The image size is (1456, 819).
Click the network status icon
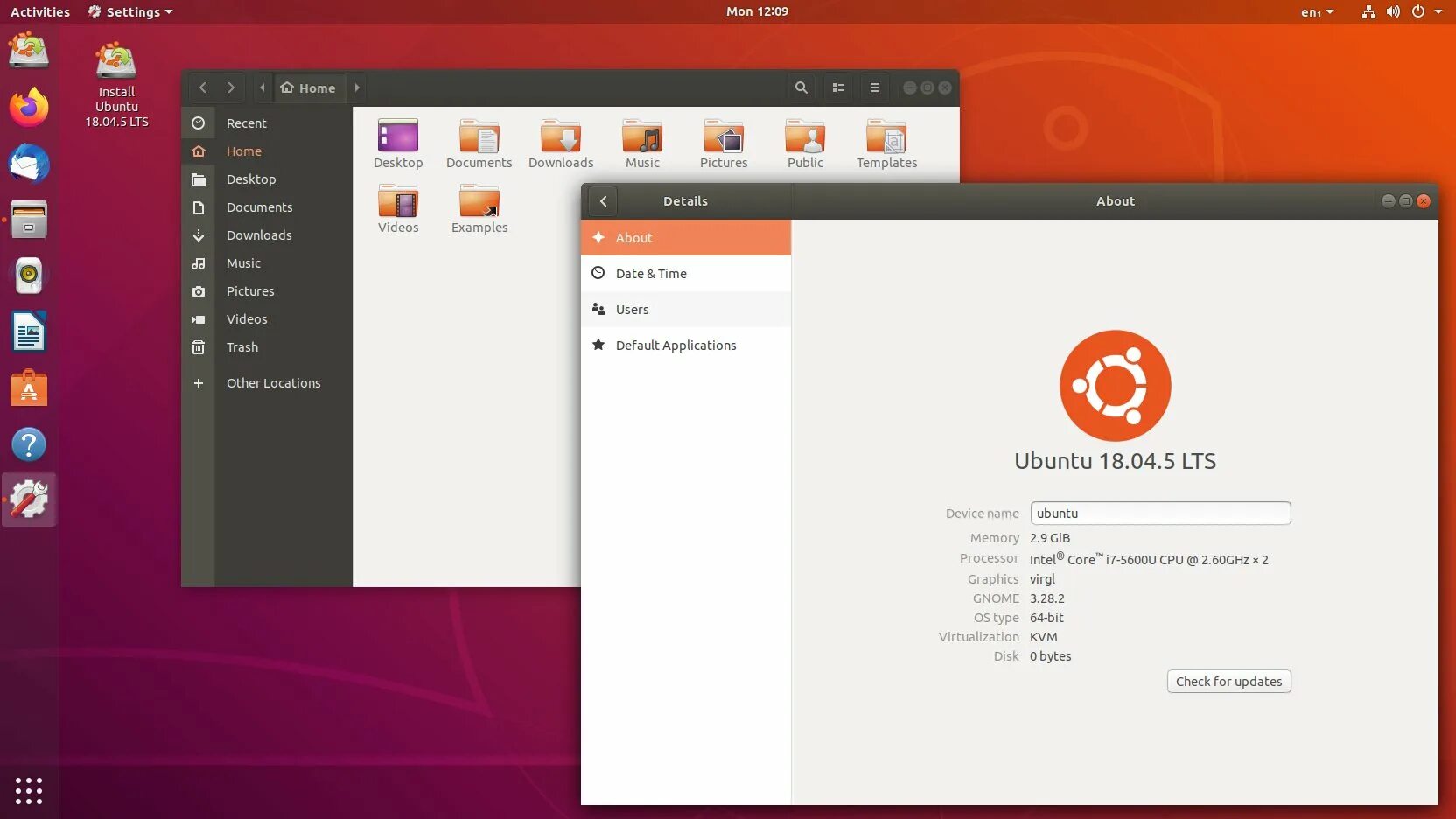pos(1368,11)
